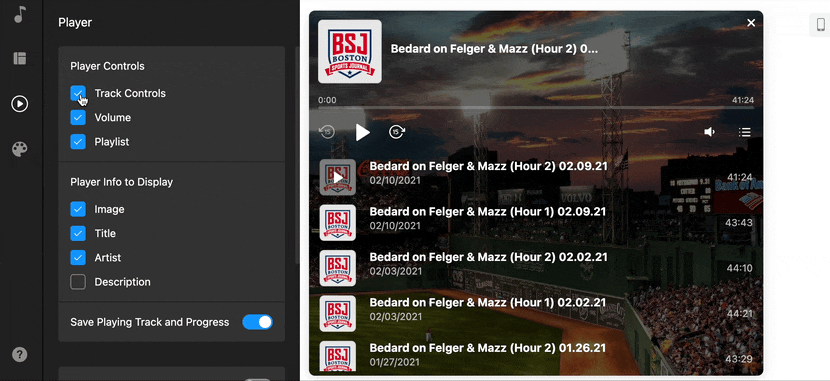Click the BSJ album art in header
Viewport: 830px width, 381px height.
pos(350,51)
